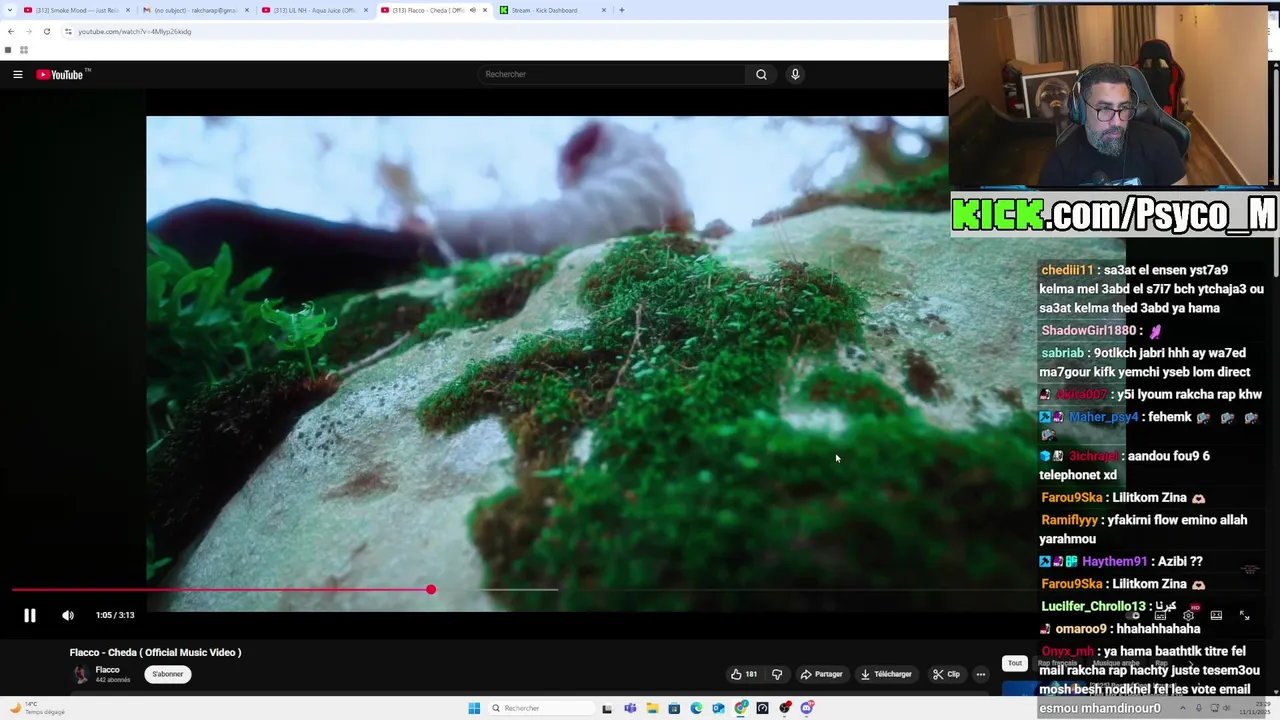
Task: Close the Kick Dashboard browser tab
Action: pyautogui.click(x=604, y=10)
